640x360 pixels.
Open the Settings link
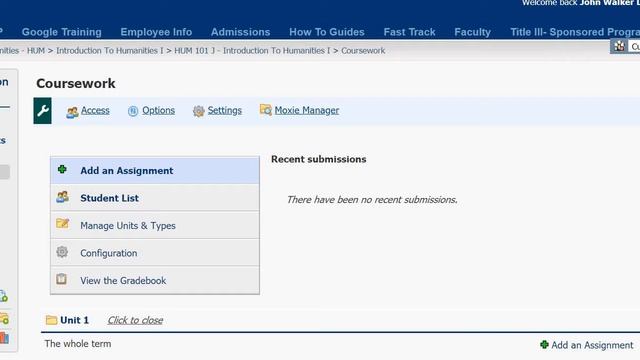(x=224, y=110)
